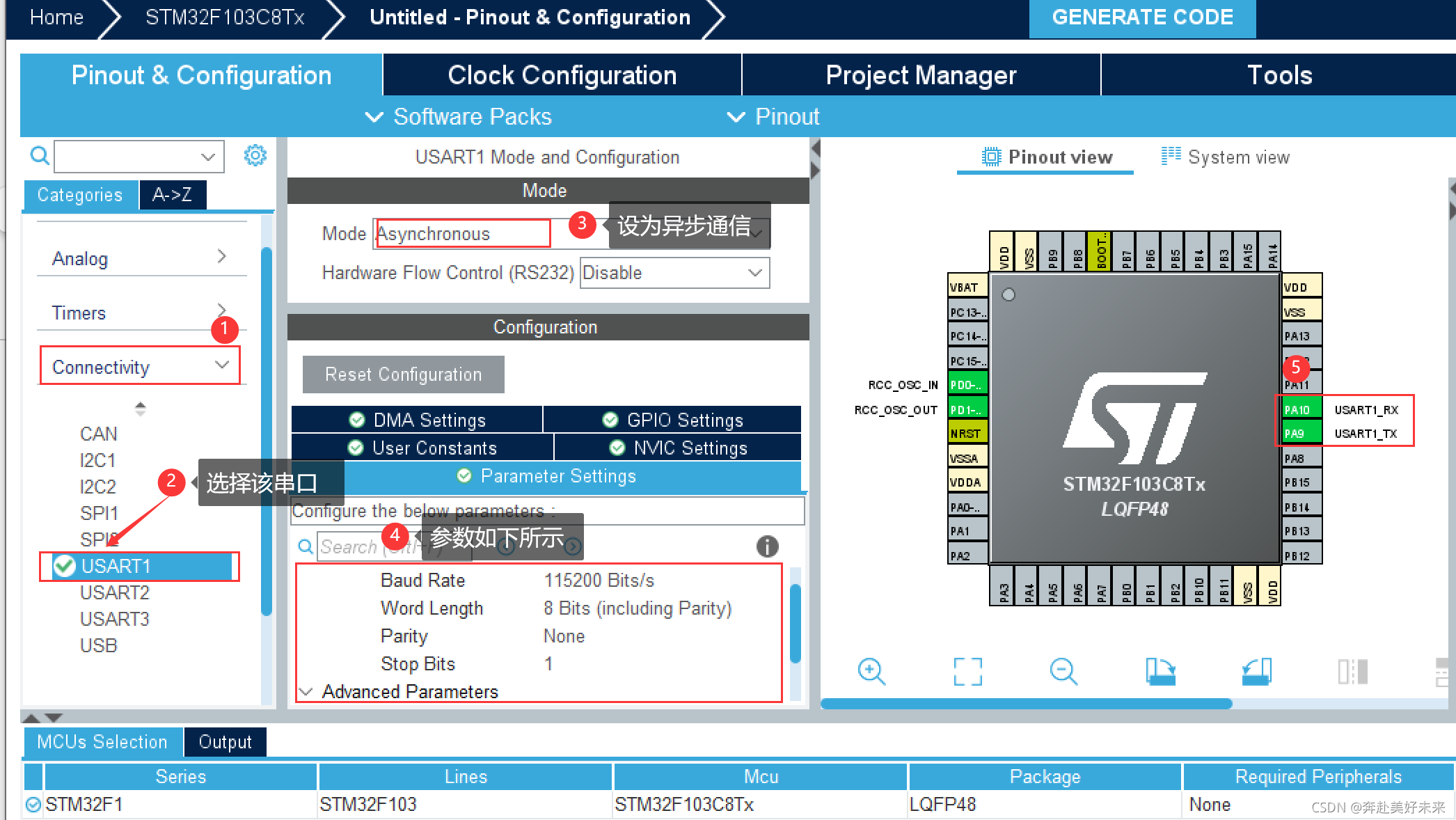Open the peripherals panel settings gear

[x=255, y=155]
